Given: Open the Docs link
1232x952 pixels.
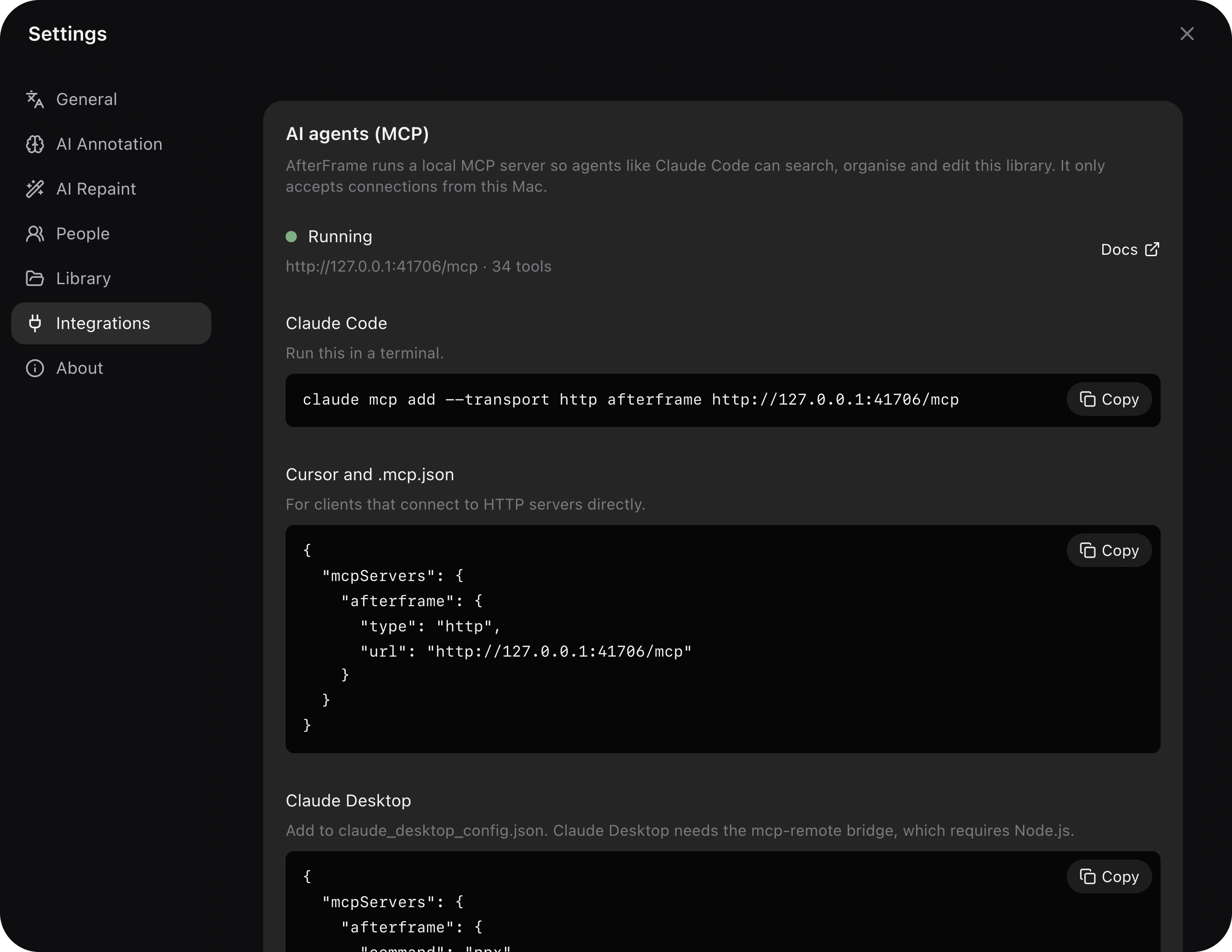Looking at the screenshot, I should tap(1130, 249).
